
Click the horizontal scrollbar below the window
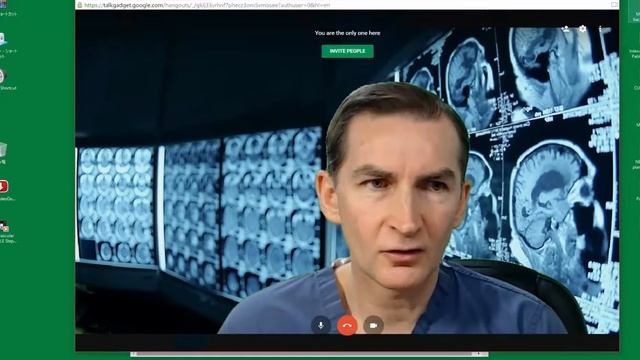pyautogui.click(x=309, y=354)
